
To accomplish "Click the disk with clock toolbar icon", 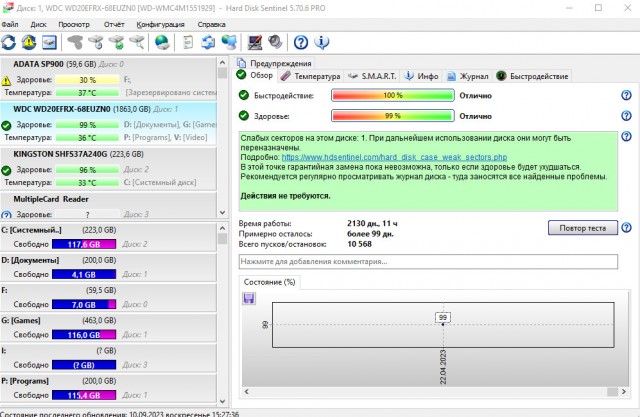I will point(96,42).
